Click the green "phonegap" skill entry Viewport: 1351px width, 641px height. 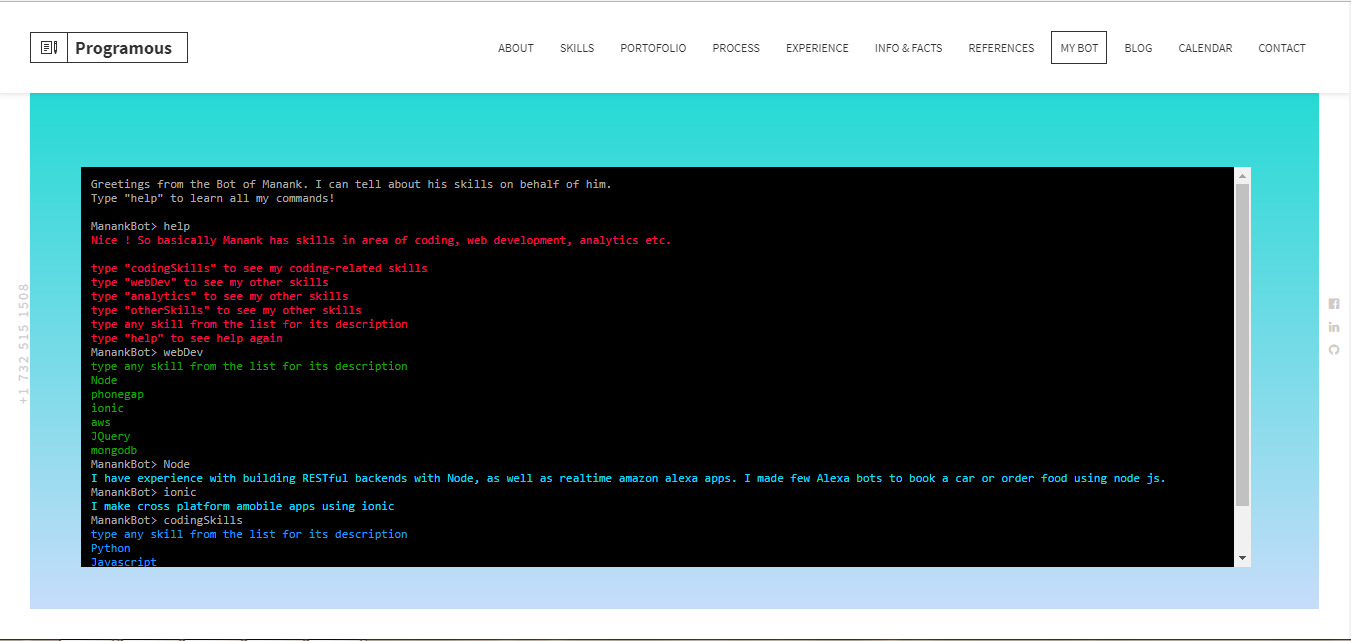117,394
